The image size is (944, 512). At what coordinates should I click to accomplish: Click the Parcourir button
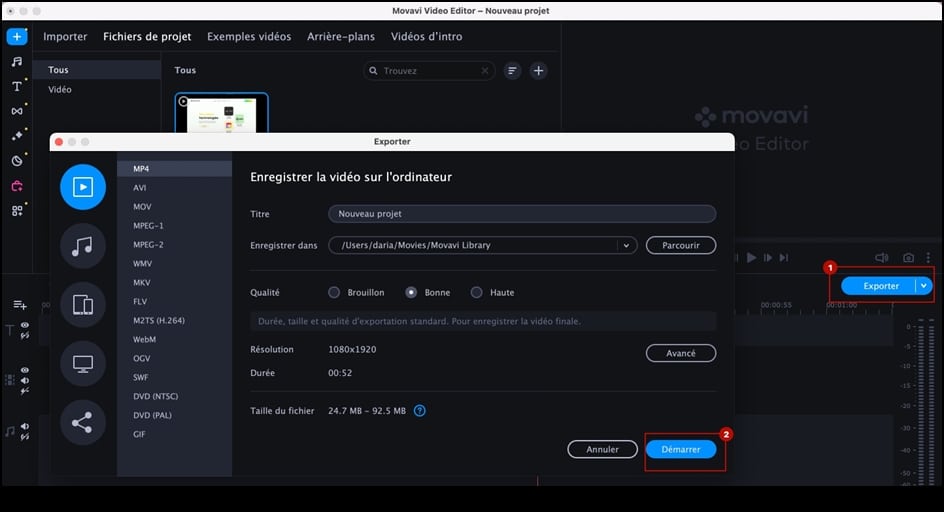coord(680,245)
